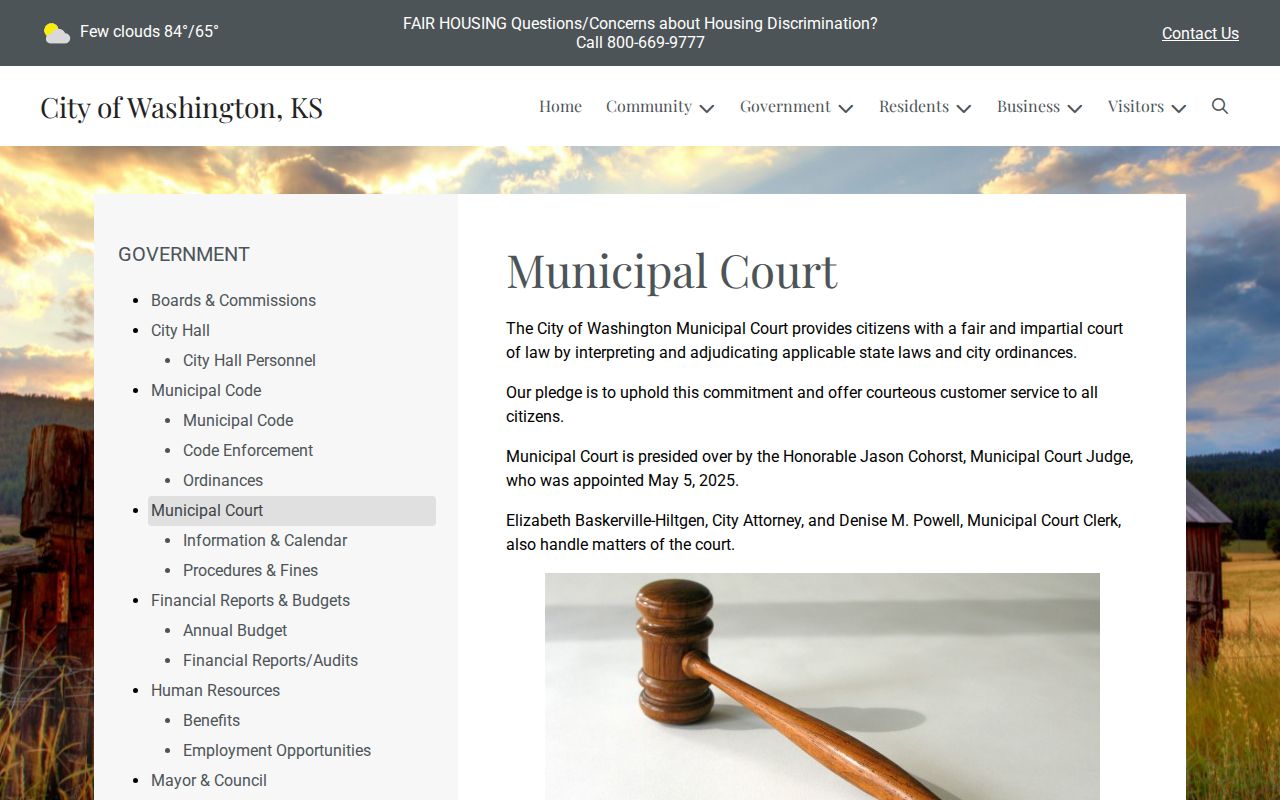
Task: Open the Community menu label
Action: pyautogui.click(x=649, y=106)
